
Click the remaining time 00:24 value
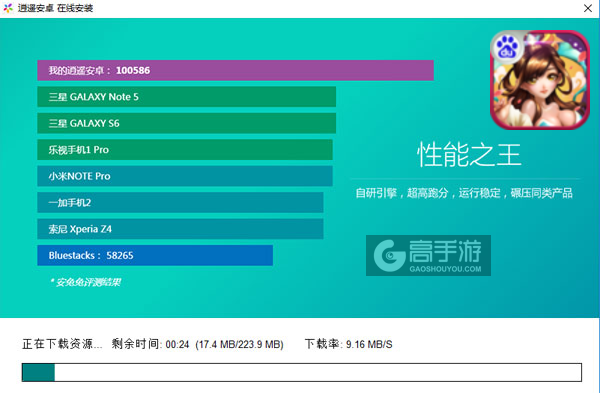click(178, 344)
